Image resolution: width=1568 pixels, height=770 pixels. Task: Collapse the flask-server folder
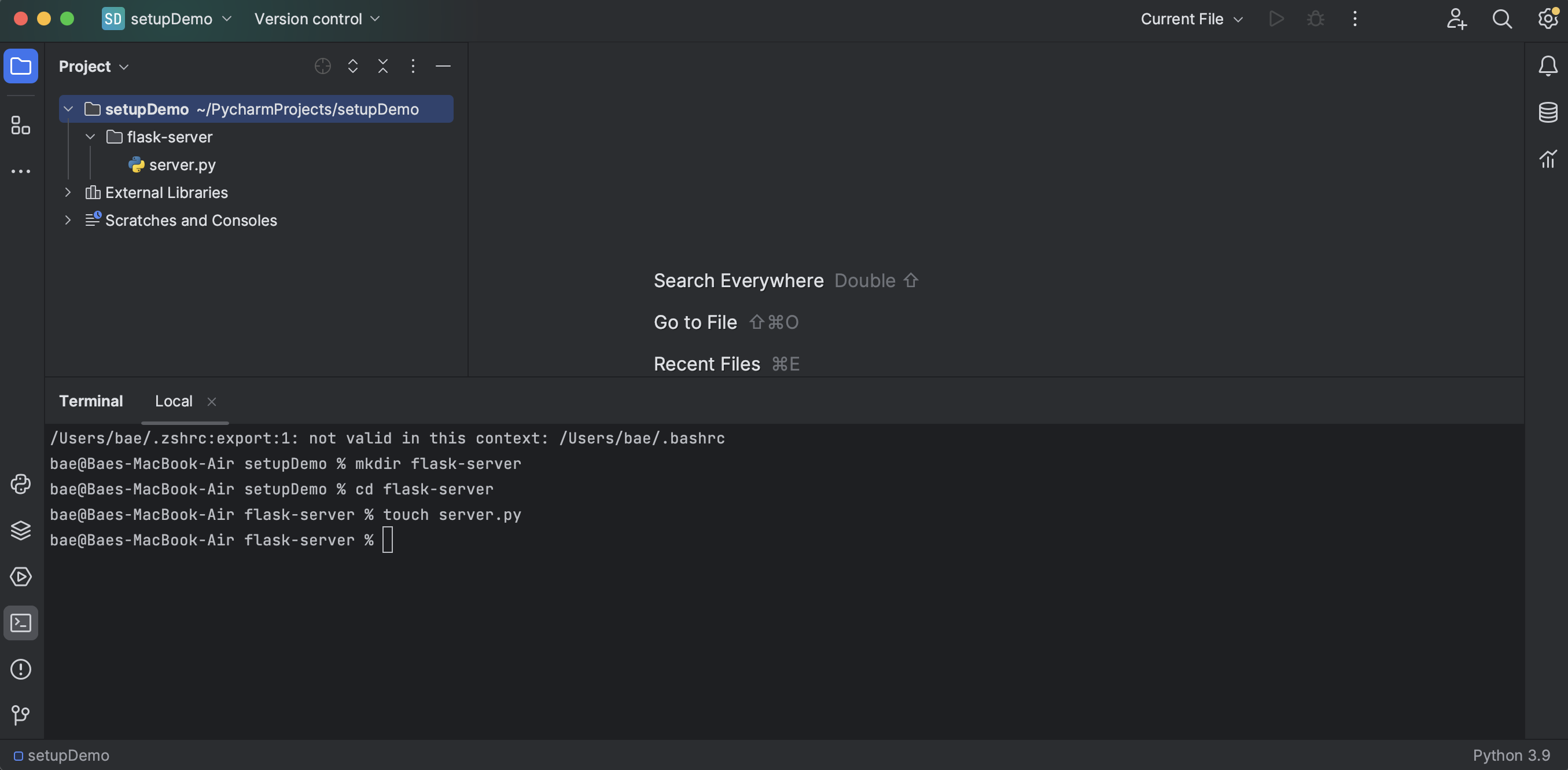point(90,137)
